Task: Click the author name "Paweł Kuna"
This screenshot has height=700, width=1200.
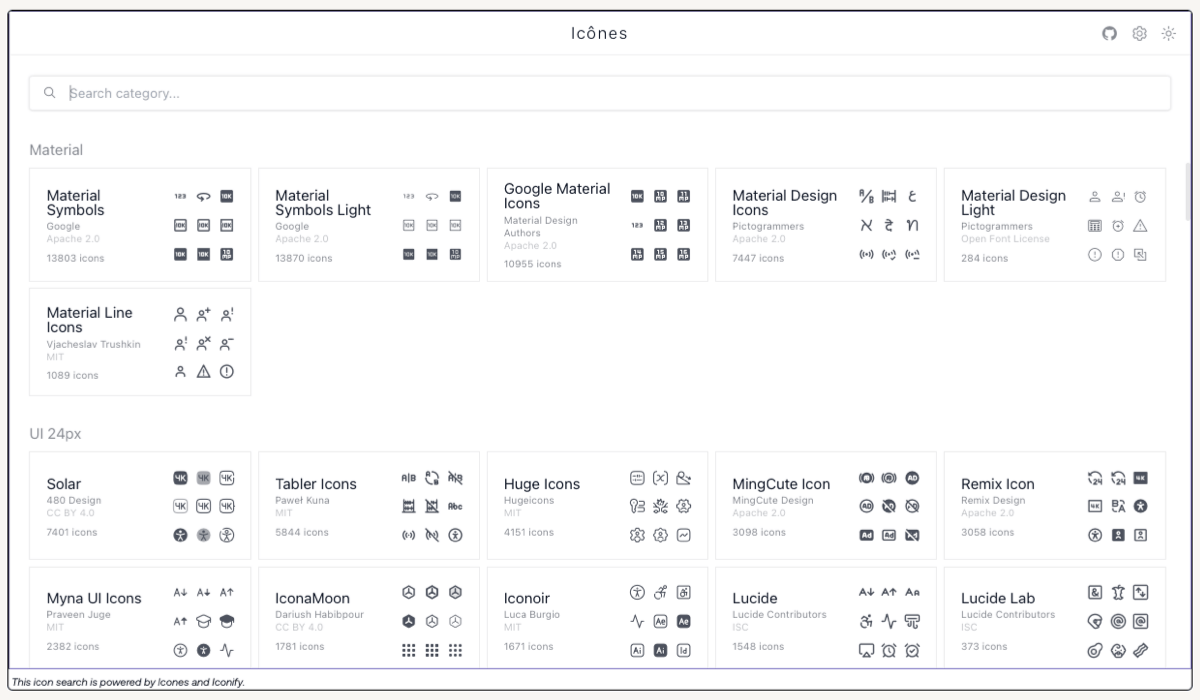Action: [302, 500]
